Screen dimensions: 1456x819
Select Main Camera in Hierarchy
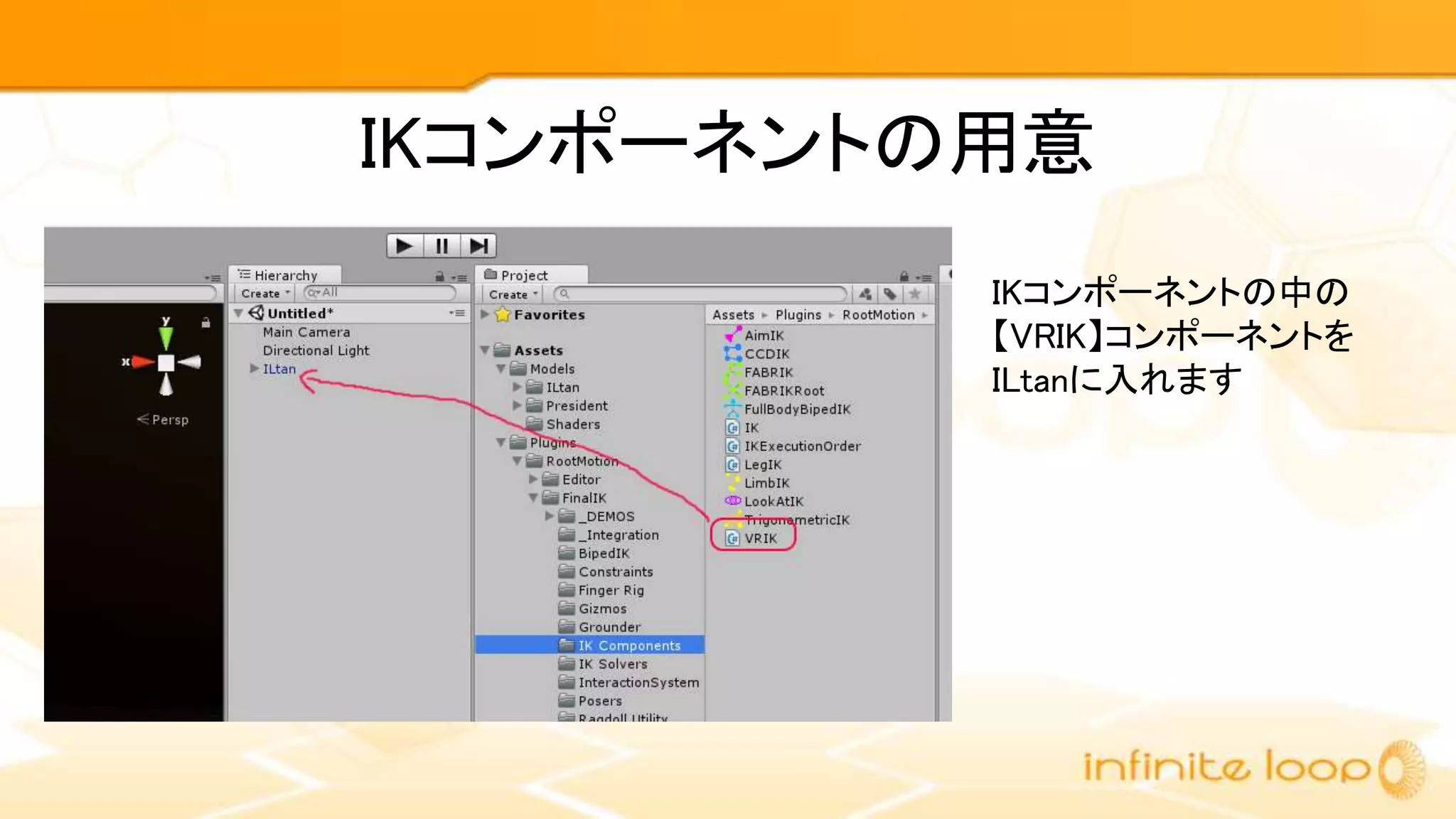click(x=306, y=332)
